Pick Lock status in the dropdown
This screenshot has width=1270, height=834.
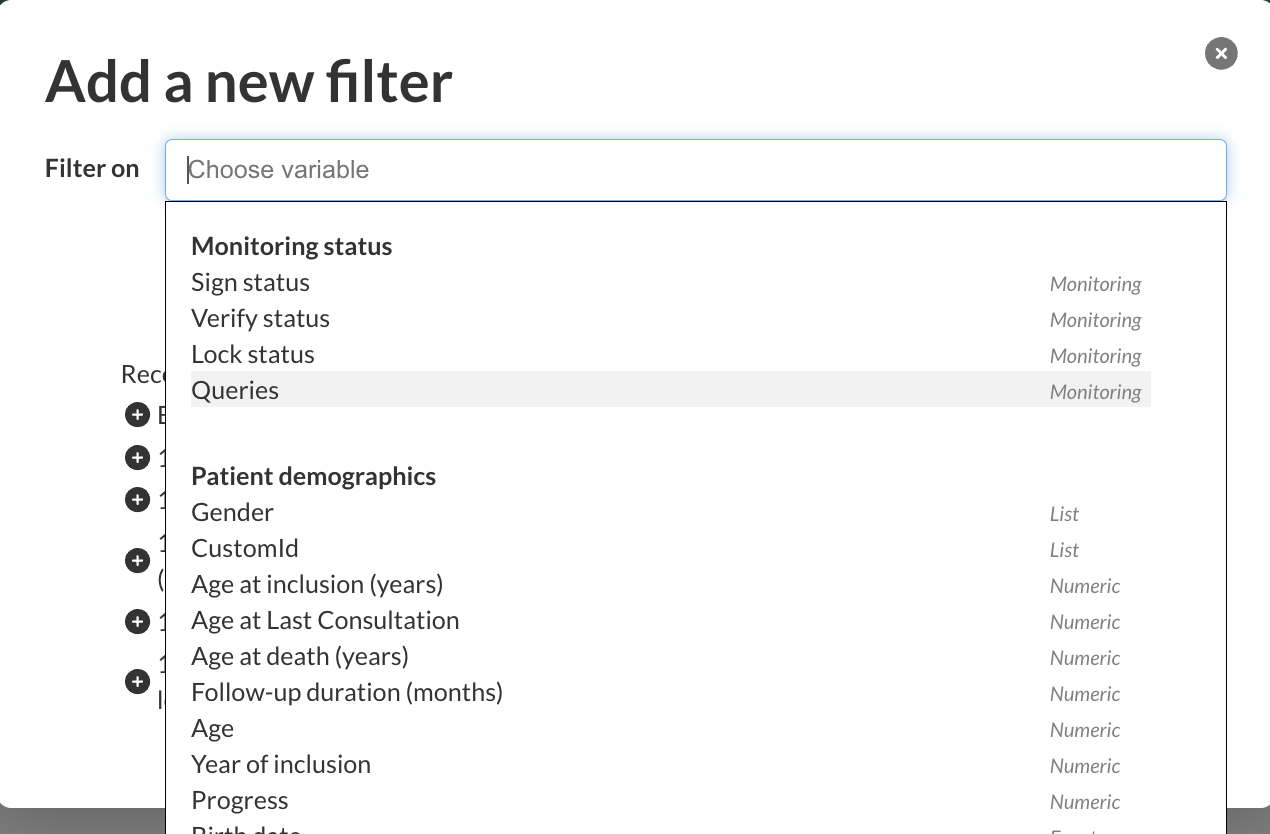[253, 355]
